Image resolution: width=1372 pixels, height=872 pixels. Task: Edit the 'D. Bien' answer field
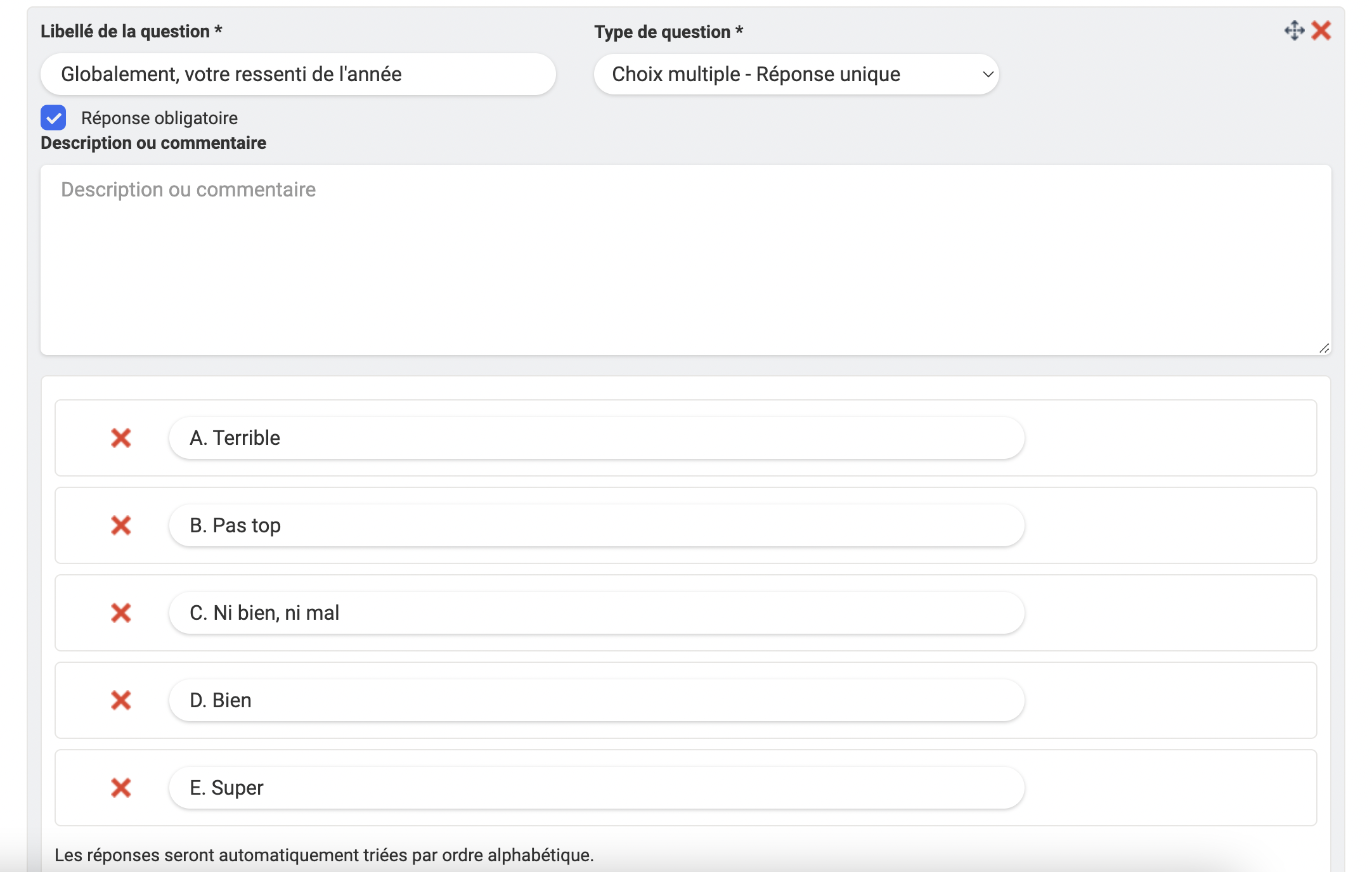coord(596,700)
